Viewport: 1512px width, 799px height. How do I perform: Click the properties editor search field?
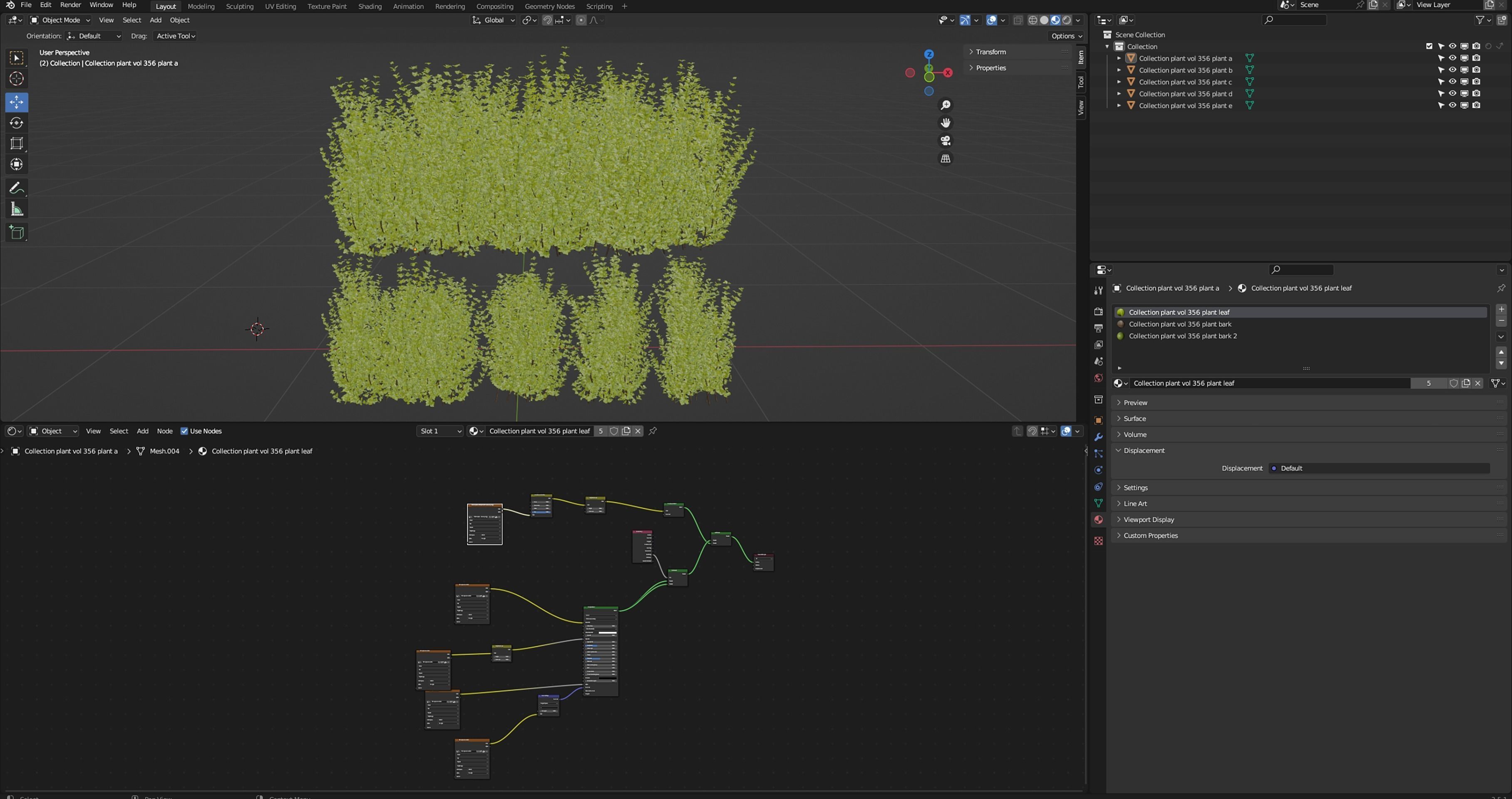1301,270
